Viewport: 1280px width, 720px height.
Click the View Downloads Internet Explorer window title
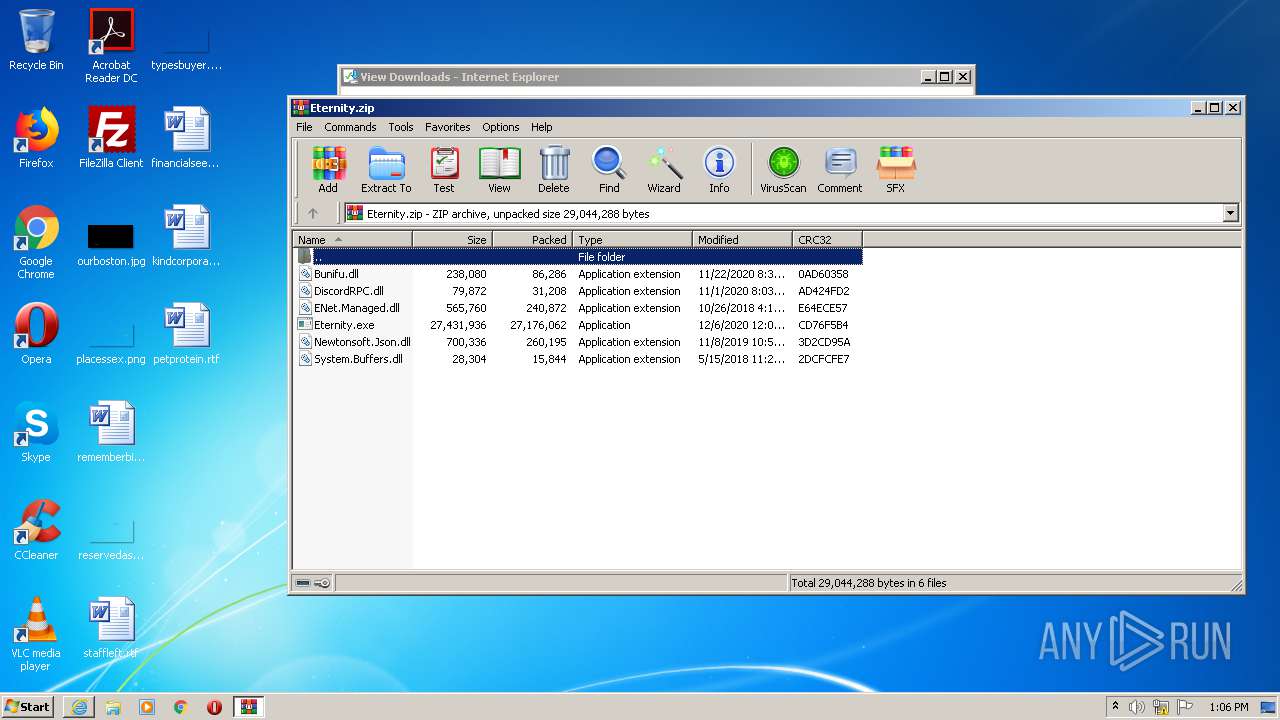point(459,77)
